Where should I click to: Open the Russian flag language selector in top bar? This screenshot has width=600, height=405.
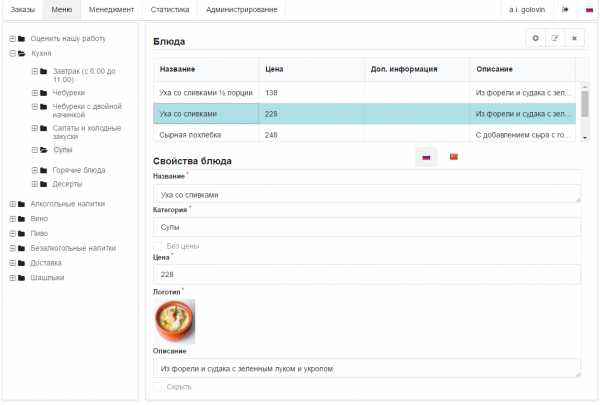pos(589,9)
